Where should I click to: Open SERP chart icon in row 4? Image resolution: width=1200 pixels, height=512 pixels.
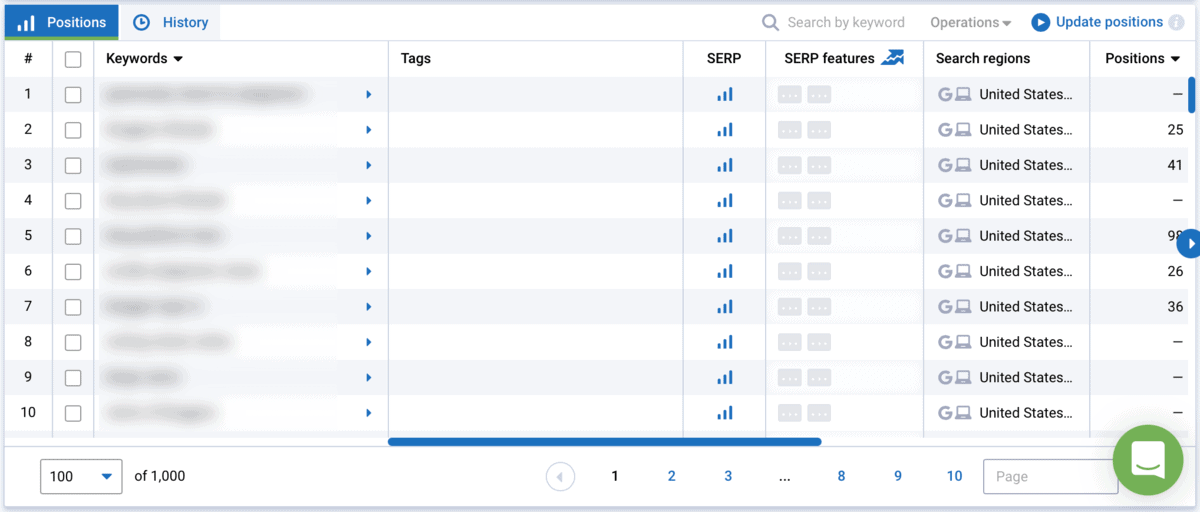tap(724, 200)
